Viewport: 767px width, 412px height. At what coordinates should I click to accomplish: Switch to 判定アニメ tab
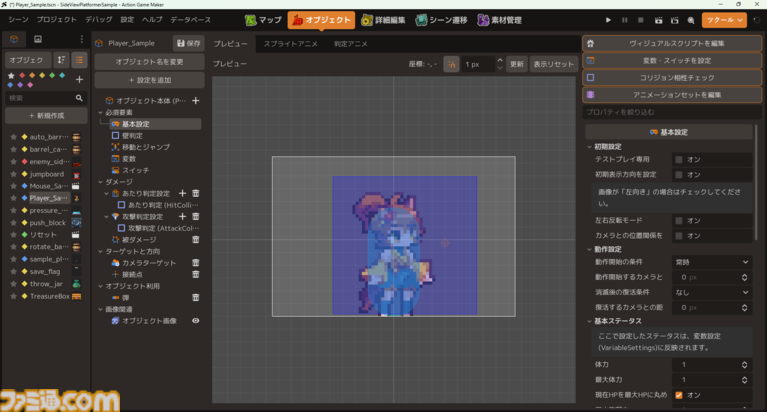[x=351, y=44]
